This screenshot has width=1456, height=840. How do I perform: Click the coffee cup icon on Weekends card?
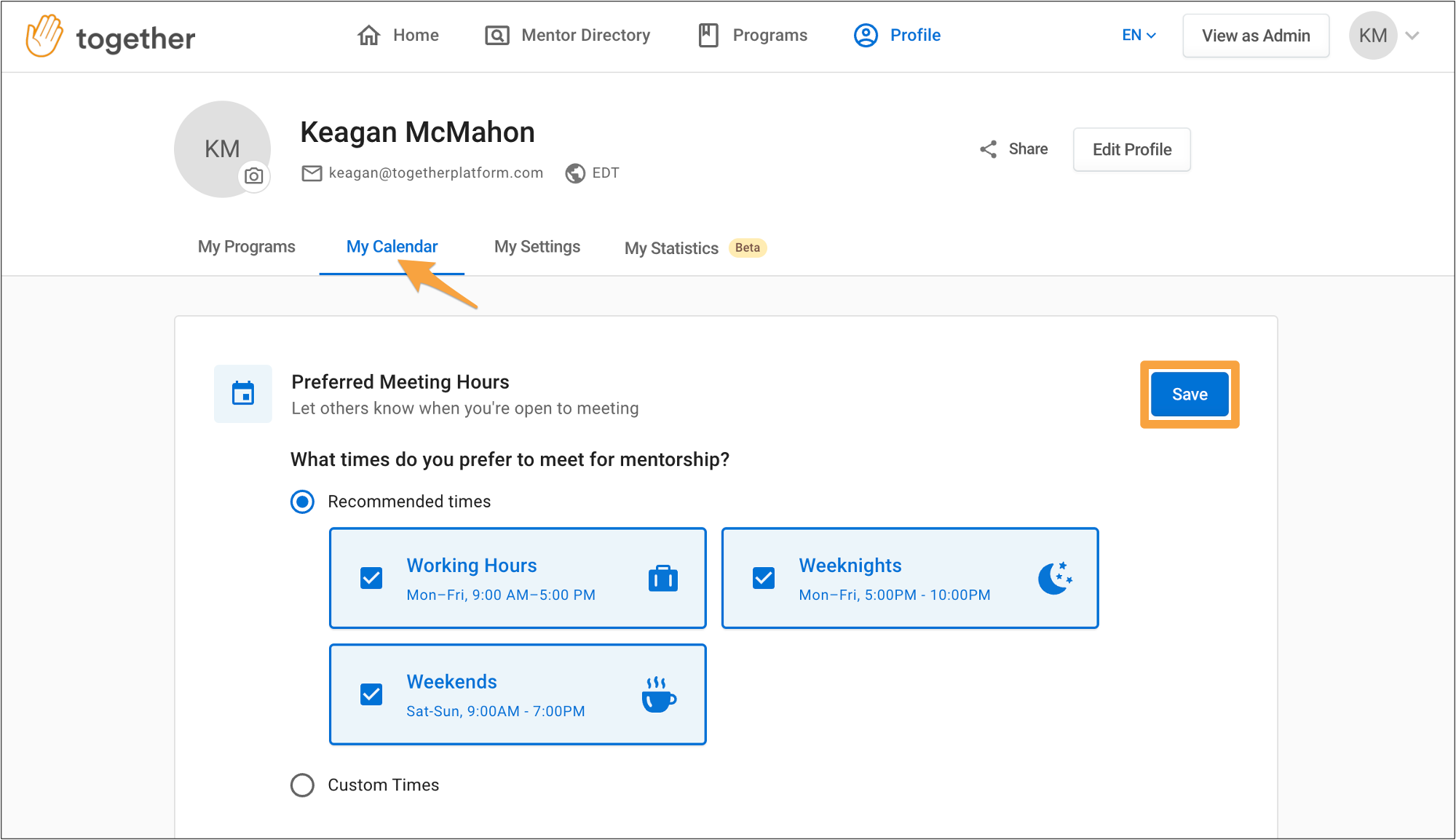point(660,695)
